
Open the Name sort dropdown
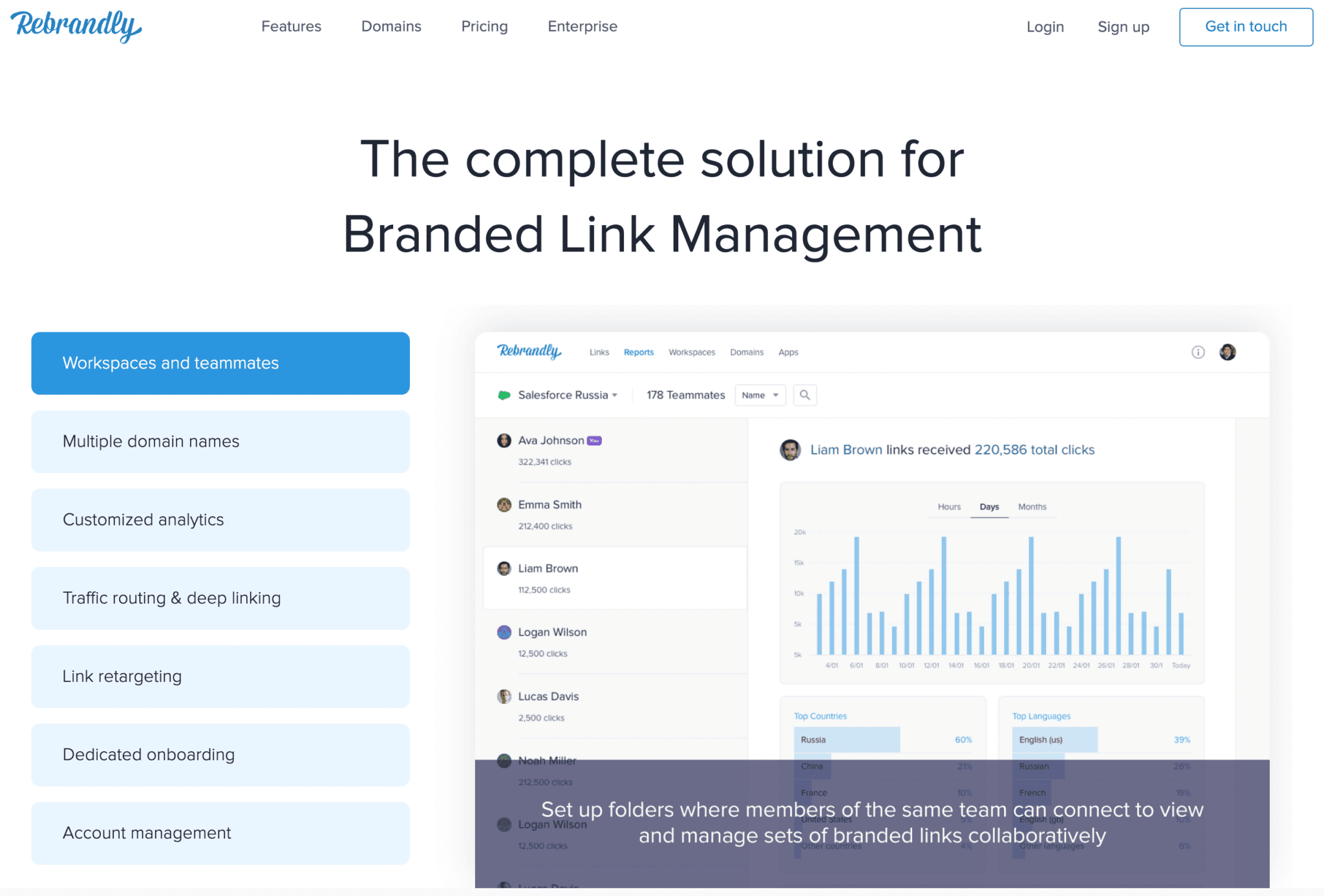pos(760,395)
